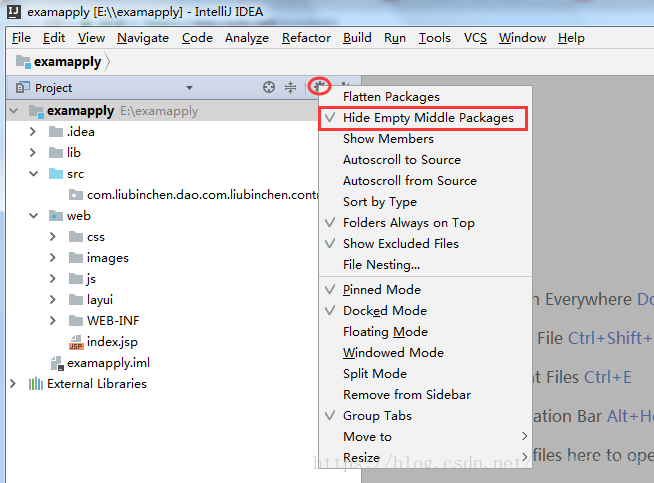
Task: Enable Autoscroll to Source
Action: (425, 160)
